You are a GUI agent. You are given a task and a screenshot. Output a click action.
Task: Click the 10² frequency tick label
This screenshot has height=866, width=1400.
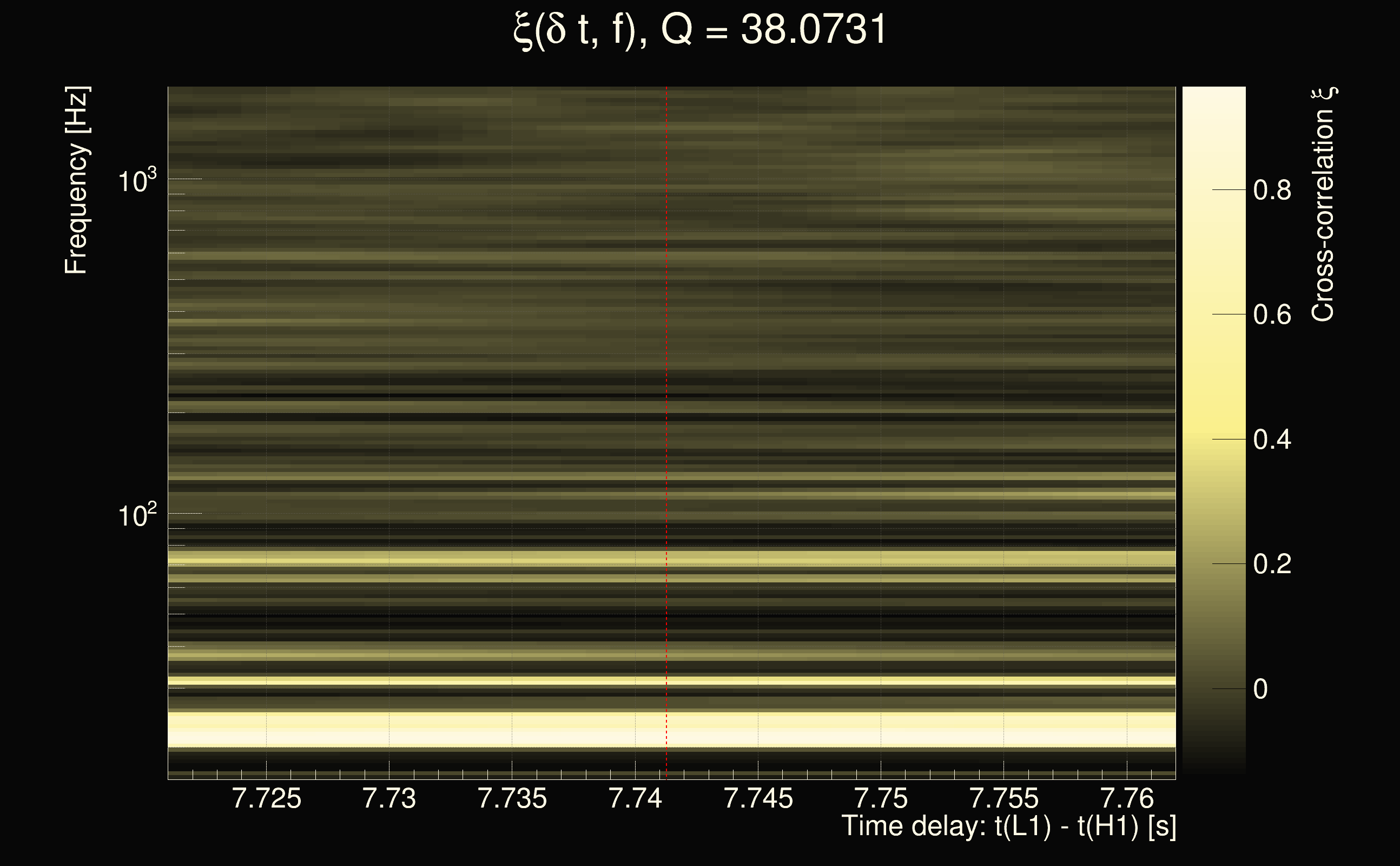tap(137, 515)
